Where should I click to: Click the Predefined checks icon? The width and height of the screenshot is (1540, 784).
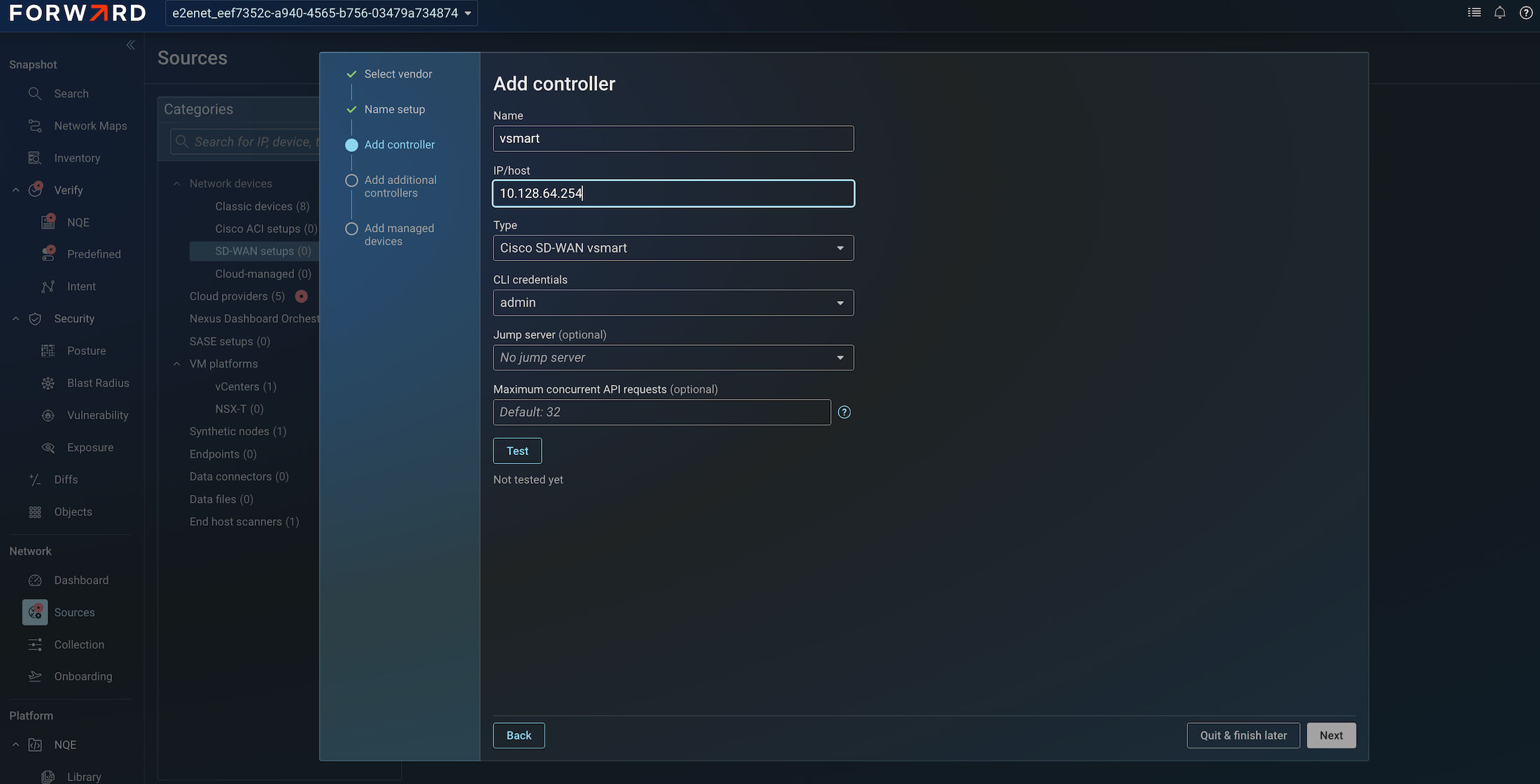[48, 253]
